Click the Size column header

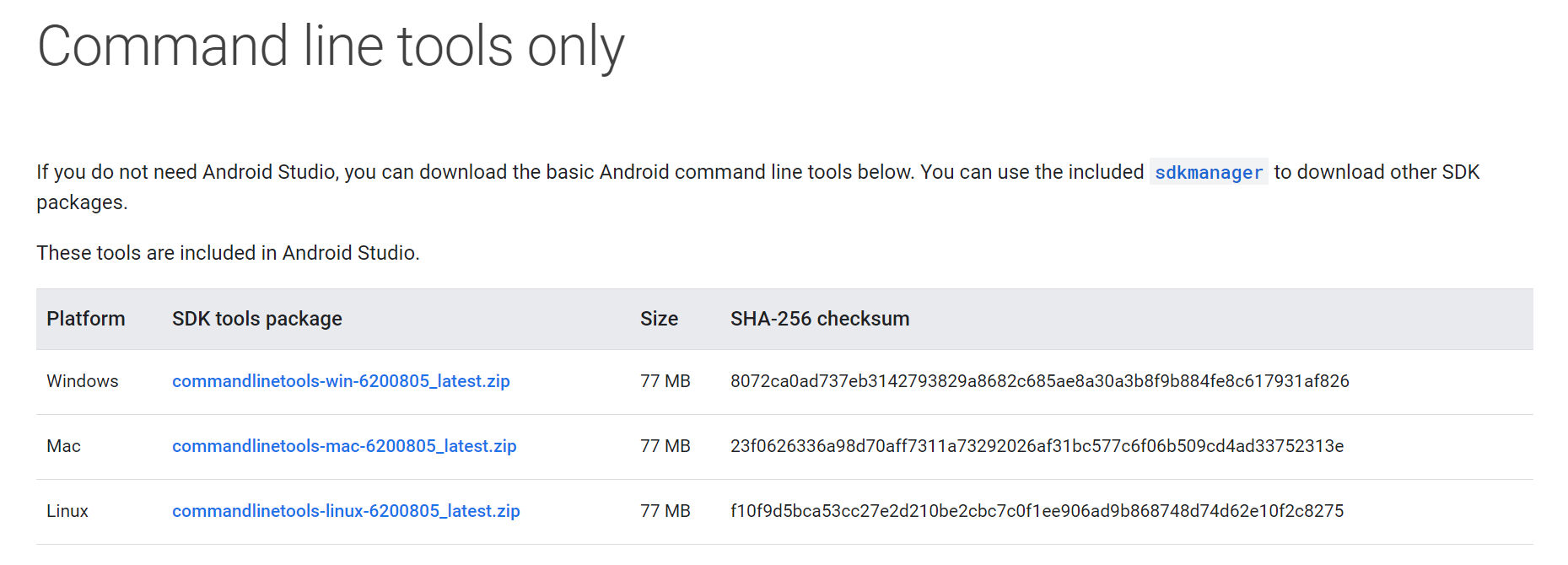(x=659, y=319)
